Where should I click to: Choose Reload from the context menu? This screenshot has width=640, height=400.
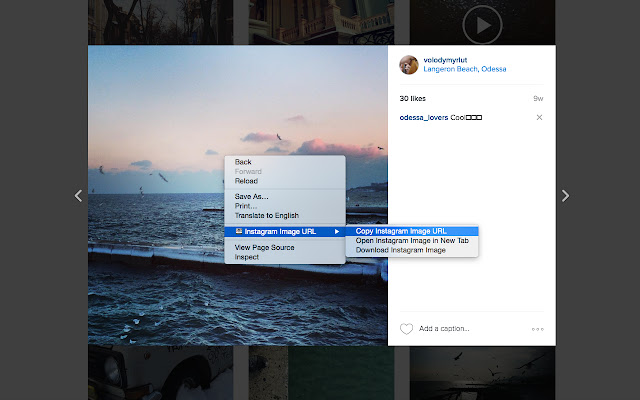(x=246, y=181)
